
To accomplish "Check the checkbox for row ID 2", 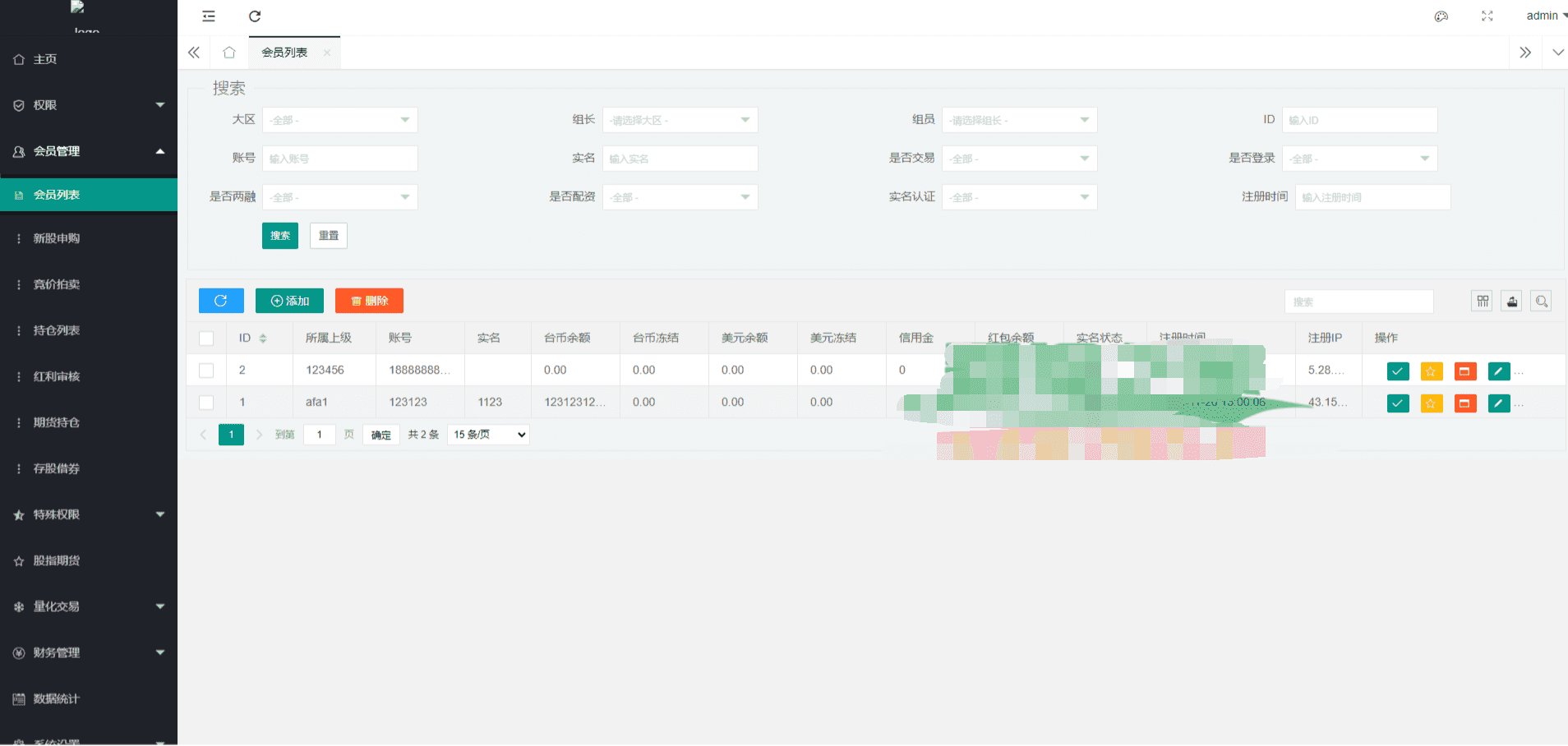I will tap(206, 371).
